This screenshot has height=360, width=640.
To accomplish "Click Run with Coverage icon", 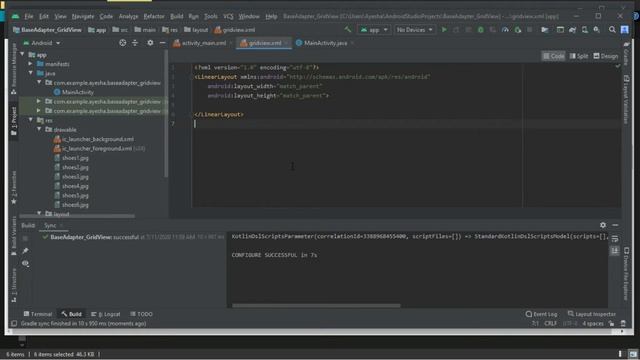I will coord(493,30).
